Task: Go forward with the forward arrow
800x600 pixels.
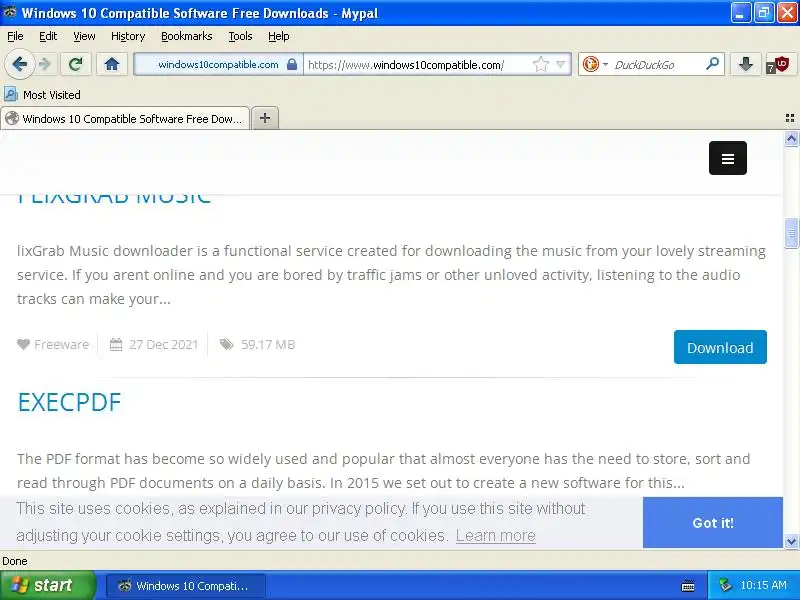Action: tap(45, 65)
